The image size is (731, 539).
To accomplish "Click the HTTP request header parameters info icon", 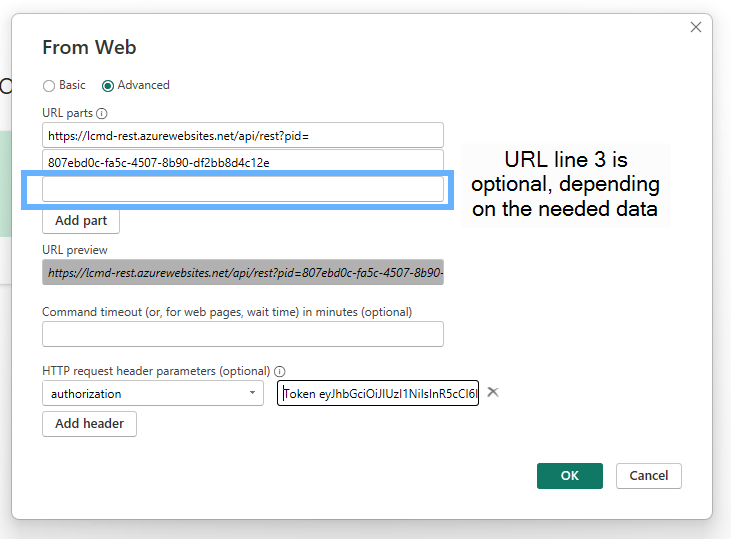I will 280,371.
